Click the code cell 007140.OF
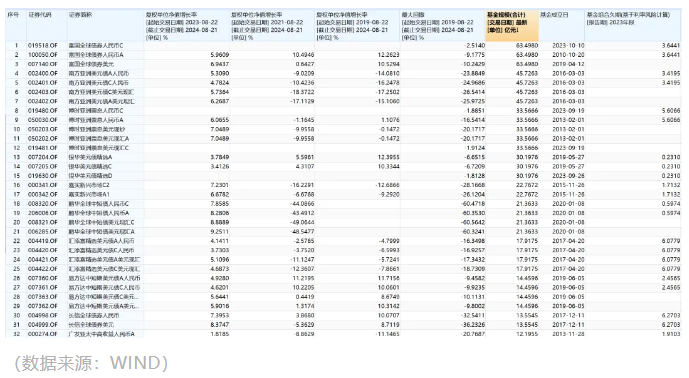The width and height of the screenshot is (689, 378). click(x=43, y=64)
